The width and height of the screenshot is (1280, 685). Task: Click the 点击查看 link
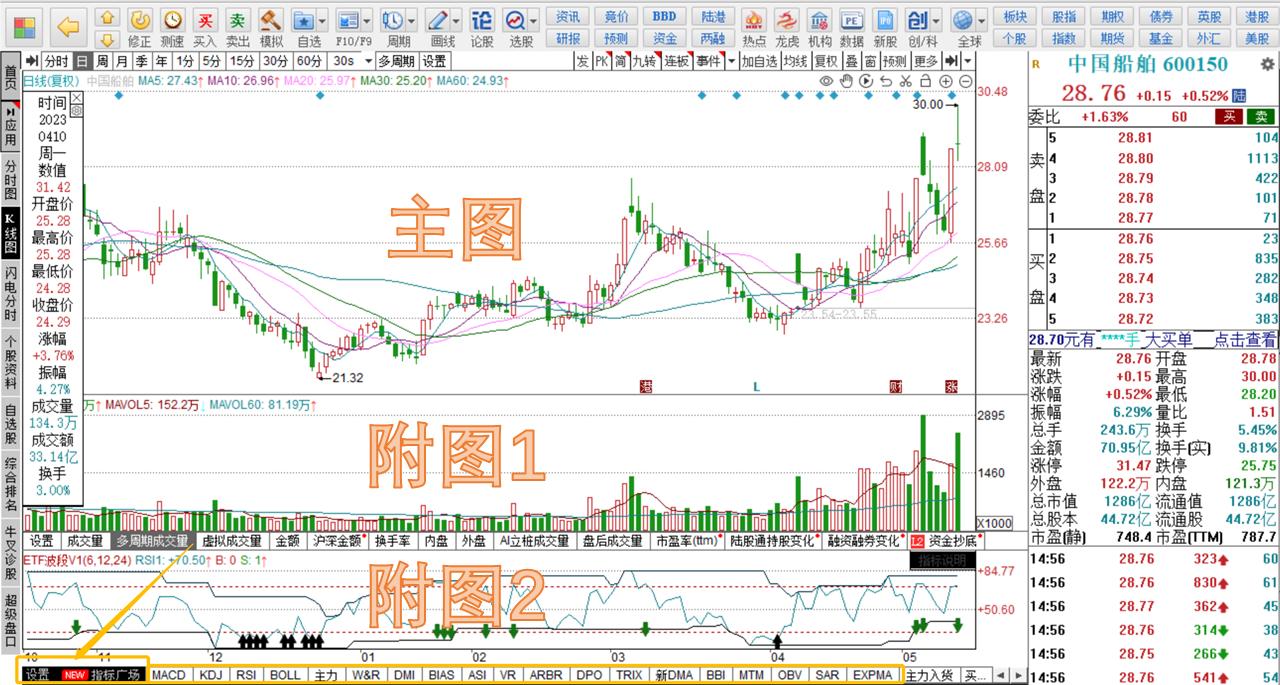pos(1247,340)
